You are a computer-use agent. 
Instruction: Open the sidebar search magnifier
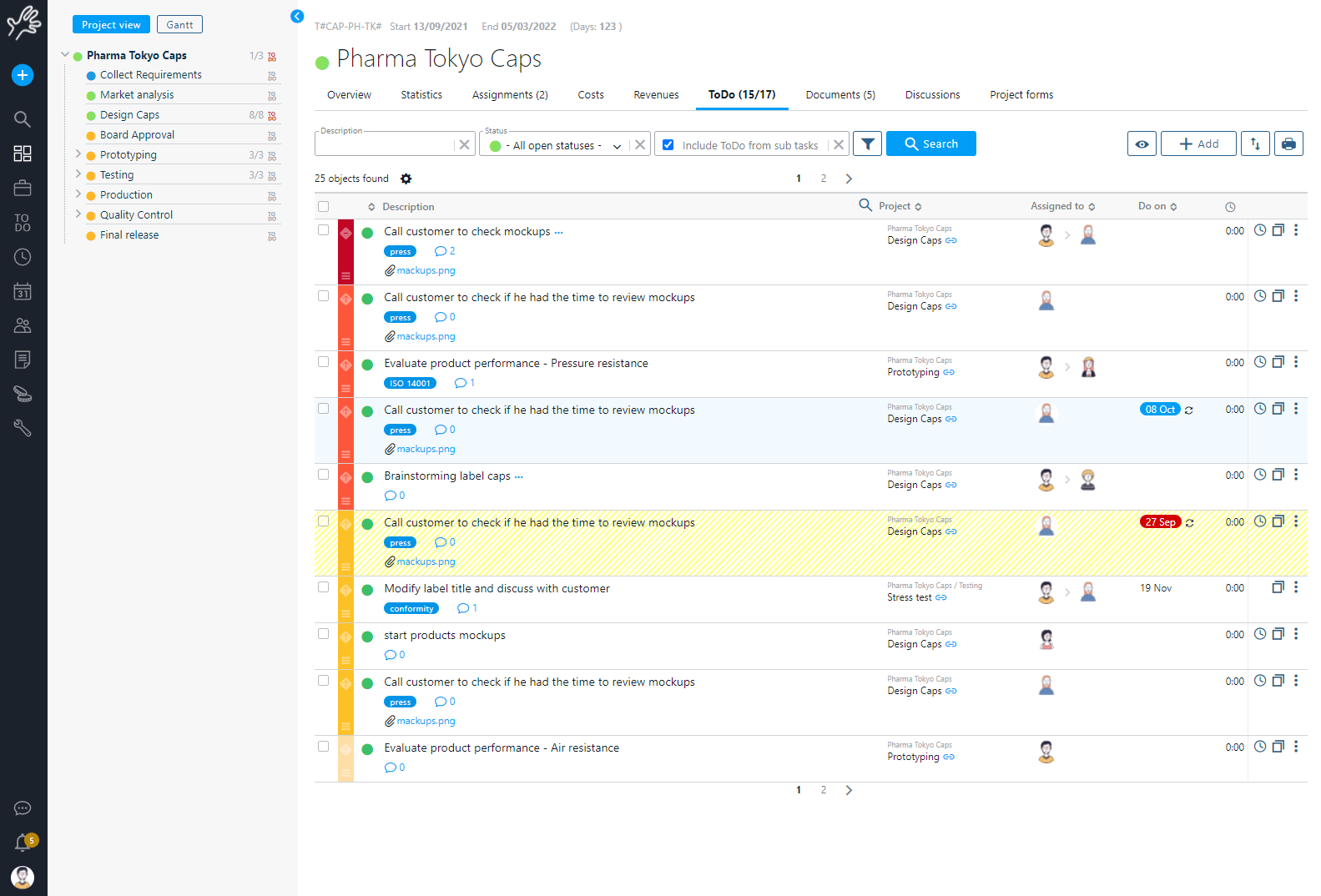pyautogui.click(x=23, y=118)
